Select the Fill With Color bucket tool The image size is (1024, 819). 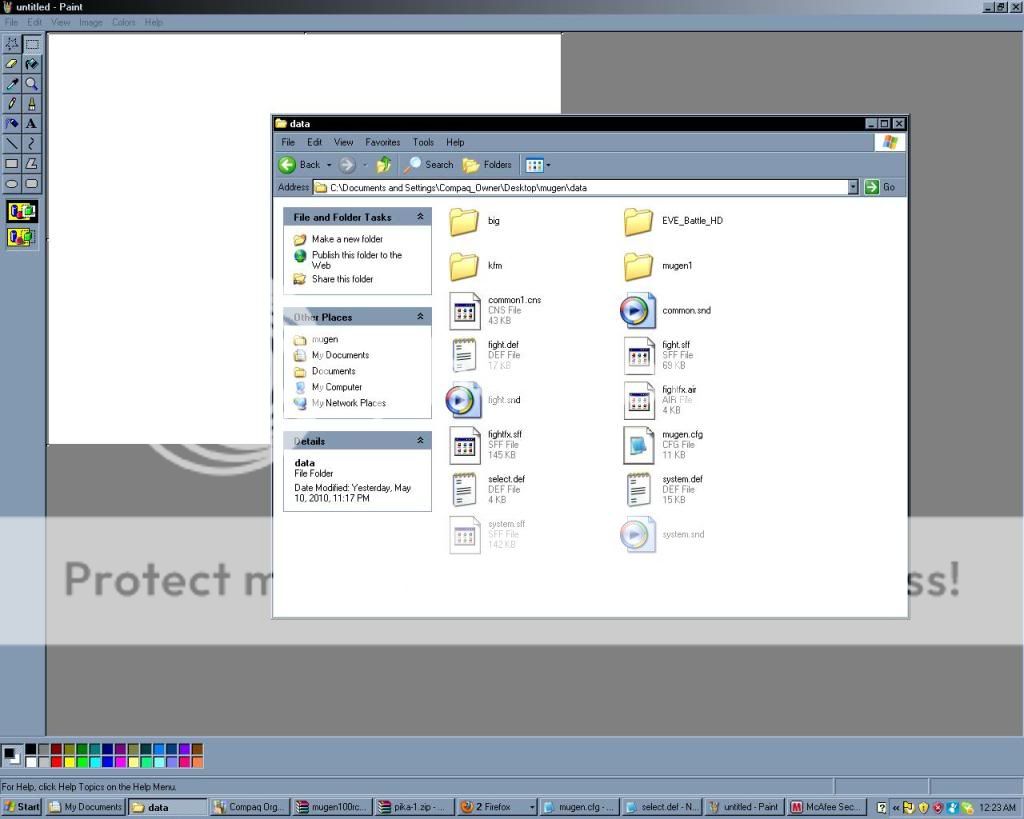32,64
